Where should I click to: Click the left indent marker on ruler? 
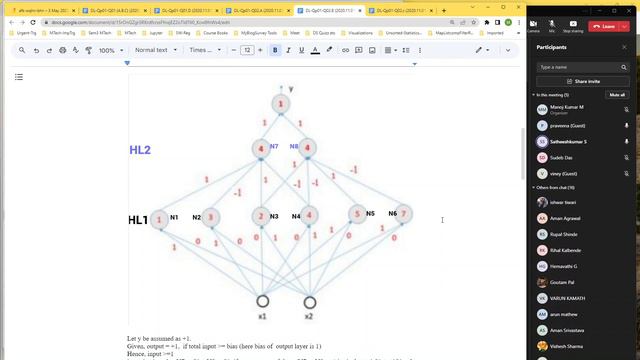(x=127, y=63)
